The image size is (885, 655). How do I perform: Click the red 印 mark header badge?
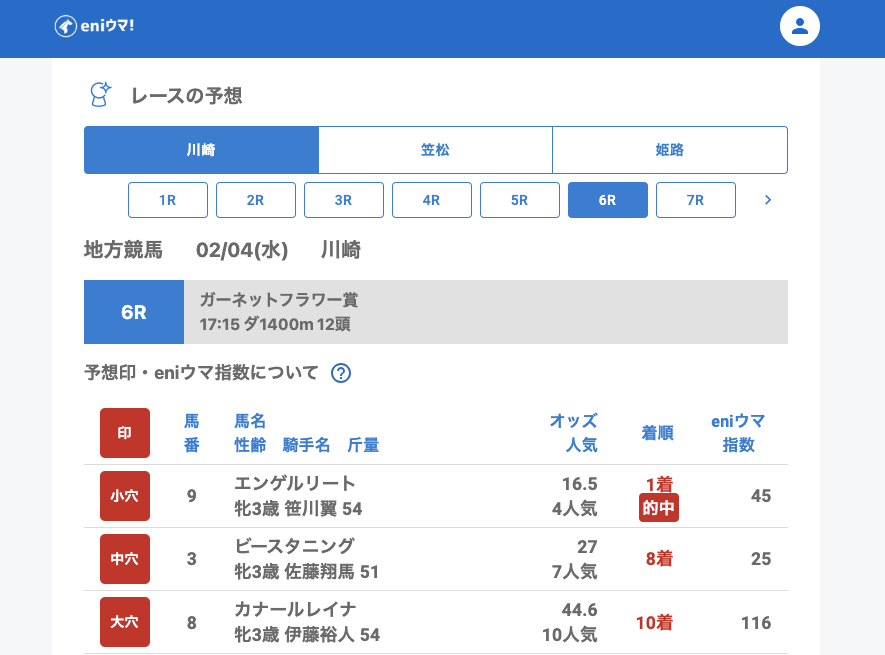click(x=125, y=433)
